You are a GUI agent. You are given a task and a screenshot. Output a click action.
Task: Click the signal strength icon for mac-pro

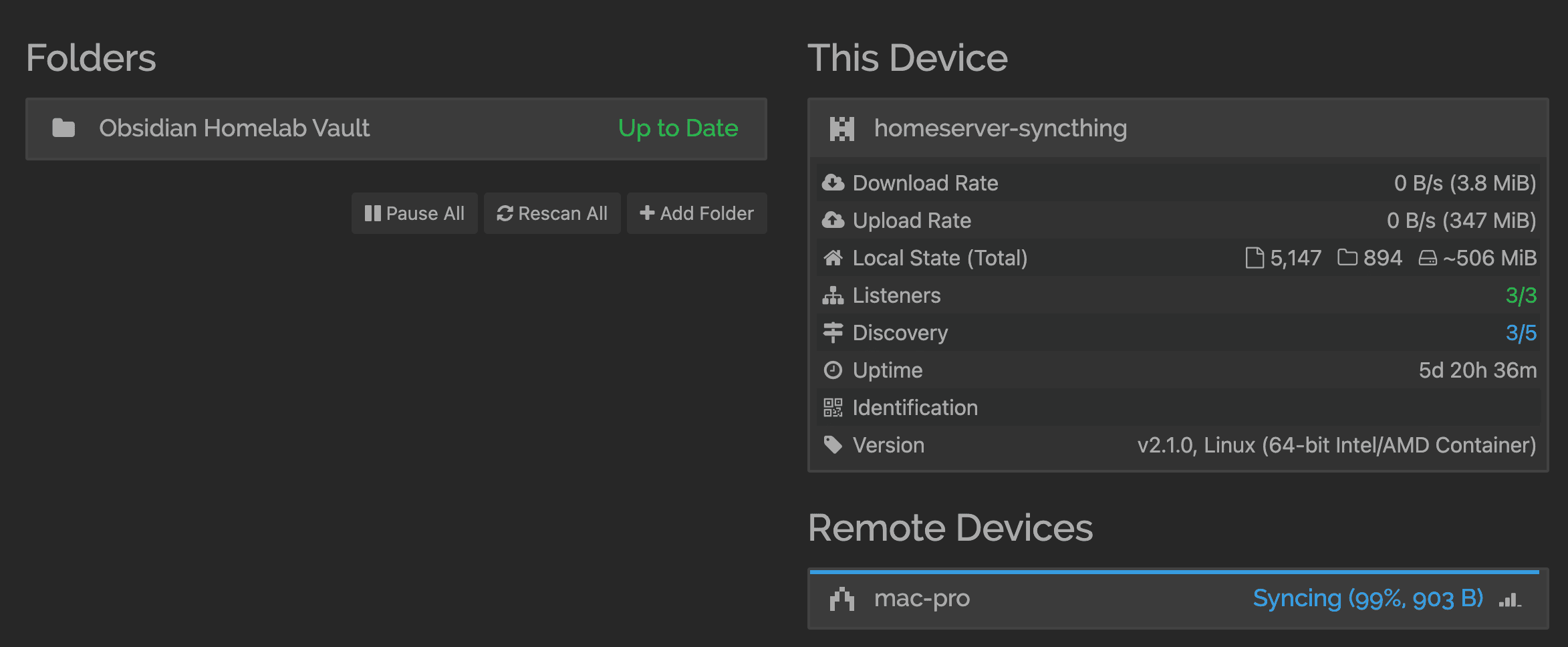point(1510,600)
